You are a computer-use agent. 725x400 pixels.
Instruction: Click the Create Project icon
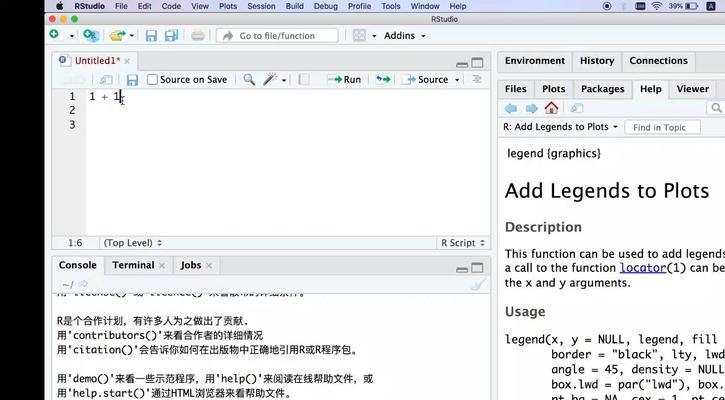pyautogui.click(x=91, y=35)
